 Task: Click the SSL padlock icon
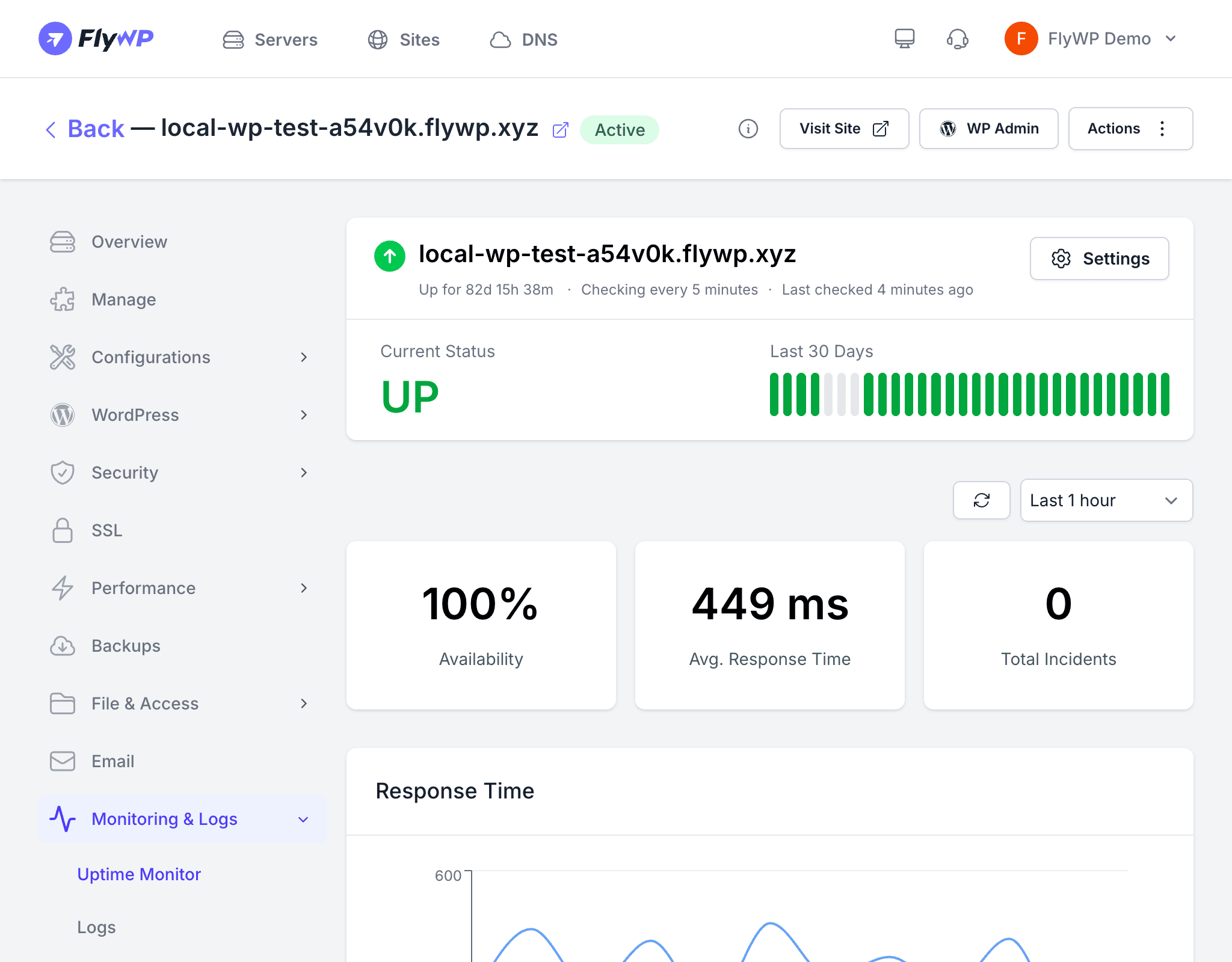click(x=63, y=530)
